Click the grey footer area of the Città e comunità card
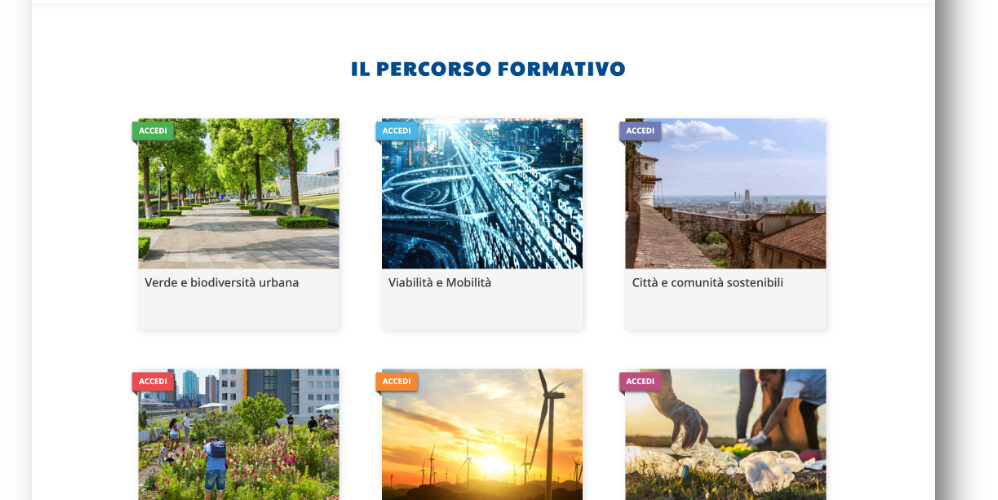998x500 pixels. (x=726, y=310)
